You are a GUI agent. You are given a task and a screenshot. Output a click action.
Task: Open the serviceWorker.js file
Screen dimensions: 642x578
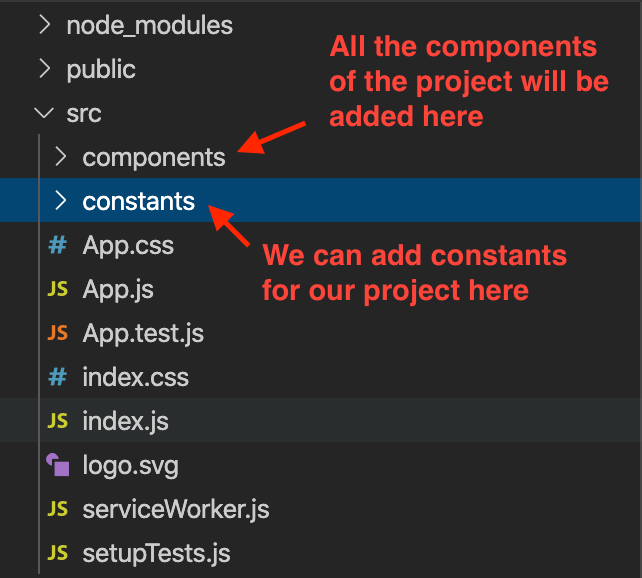176,510
